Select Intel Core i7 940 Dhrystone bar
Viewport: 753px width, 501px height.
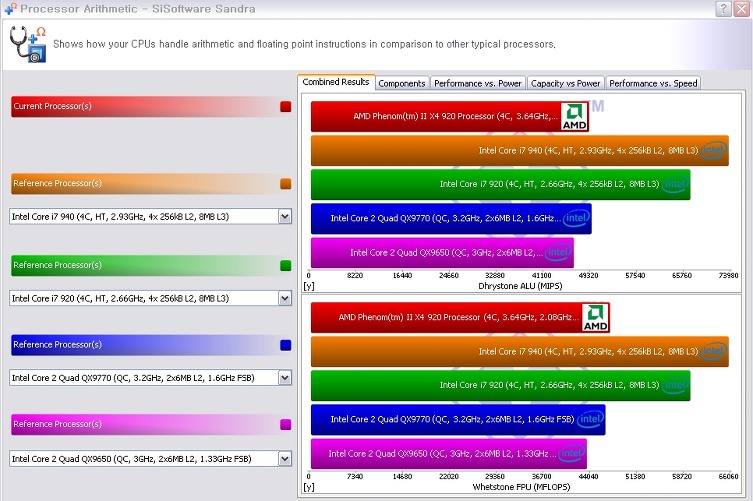click(x=520, y=150)
